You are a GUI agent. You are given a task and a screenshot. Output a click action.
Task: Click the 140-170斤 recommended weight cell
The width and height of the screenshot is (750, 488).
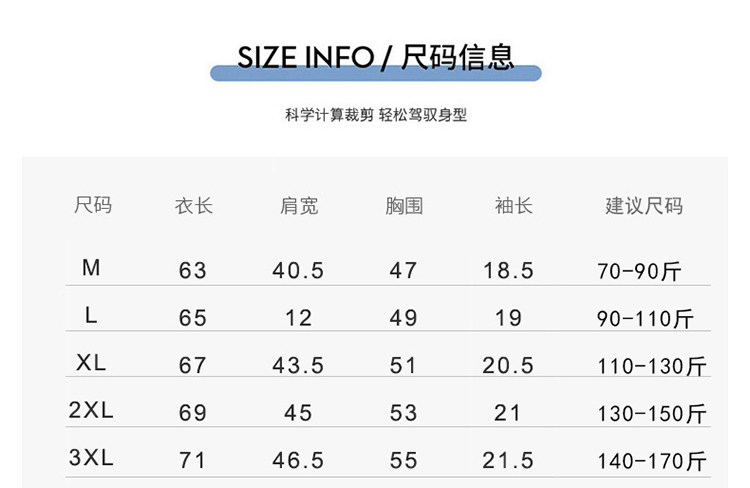pyautogui.click(x=652, y=461)
